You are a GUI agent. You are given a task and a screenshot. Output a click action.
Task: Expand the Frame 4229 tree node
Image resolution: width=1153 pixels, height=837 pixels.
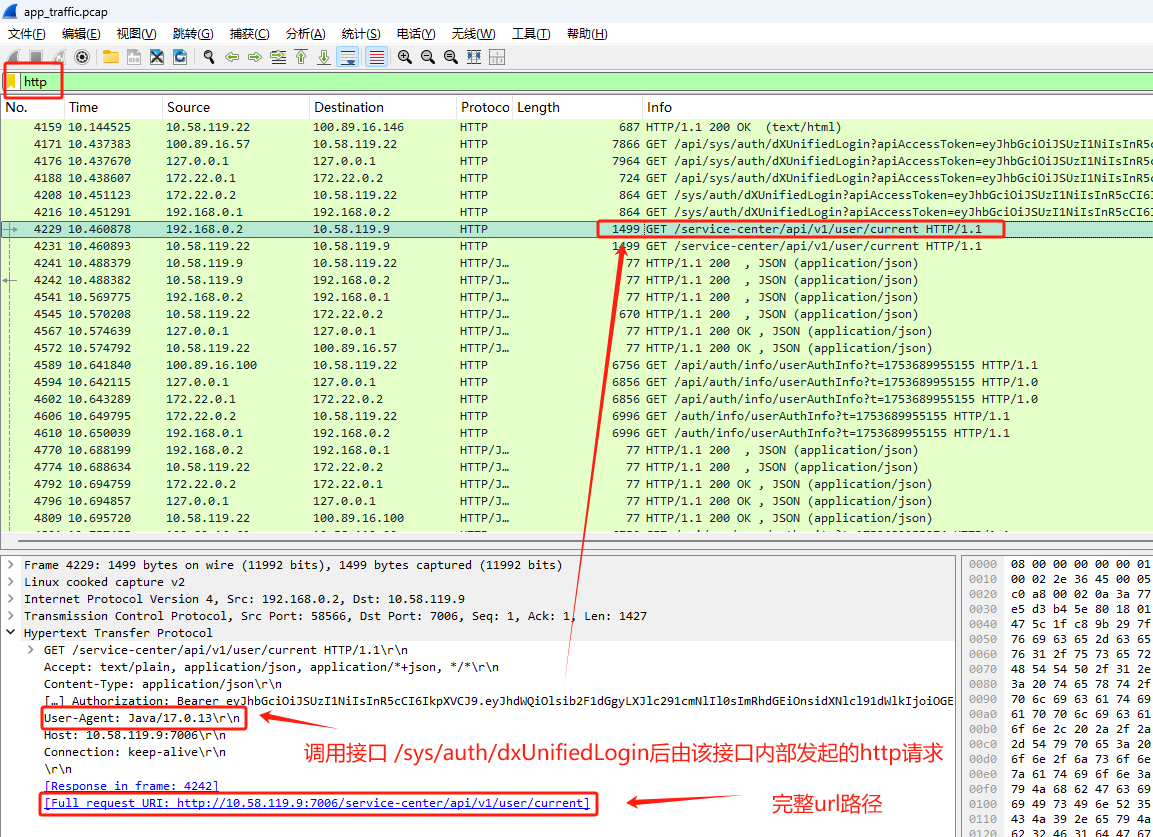point(10,565)
